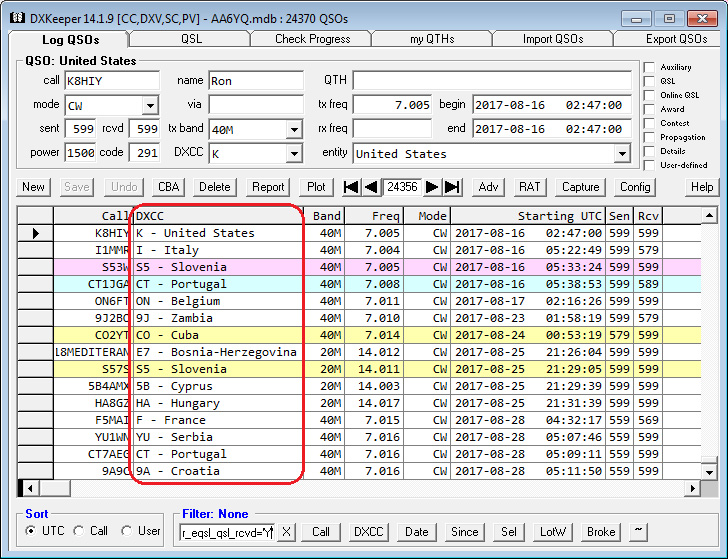Click the horizontal scroll right arrow
This screenshot has width=728, height=559.
pos(693,488)
